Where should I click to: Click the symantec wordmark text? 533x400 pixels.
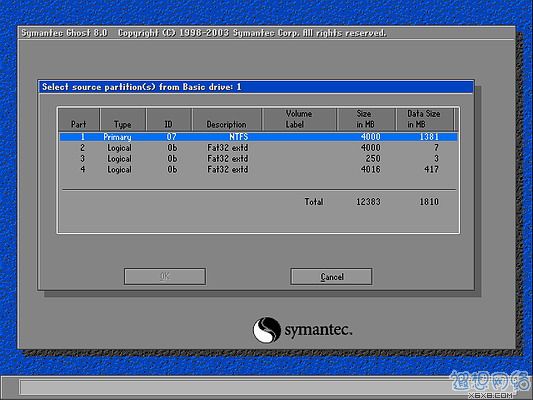[x=318, y=330]
